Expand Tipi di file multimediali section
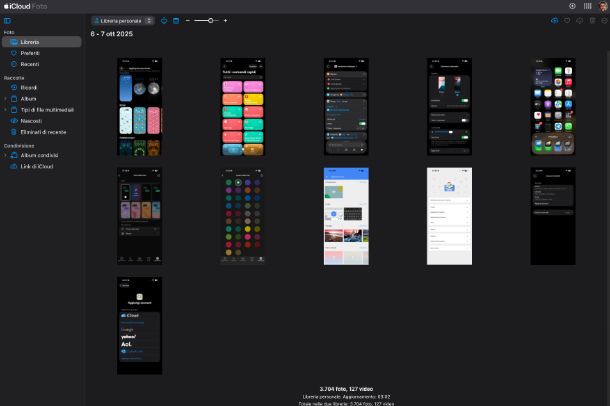Screen dimensions: 610x406 click(5, 109)
